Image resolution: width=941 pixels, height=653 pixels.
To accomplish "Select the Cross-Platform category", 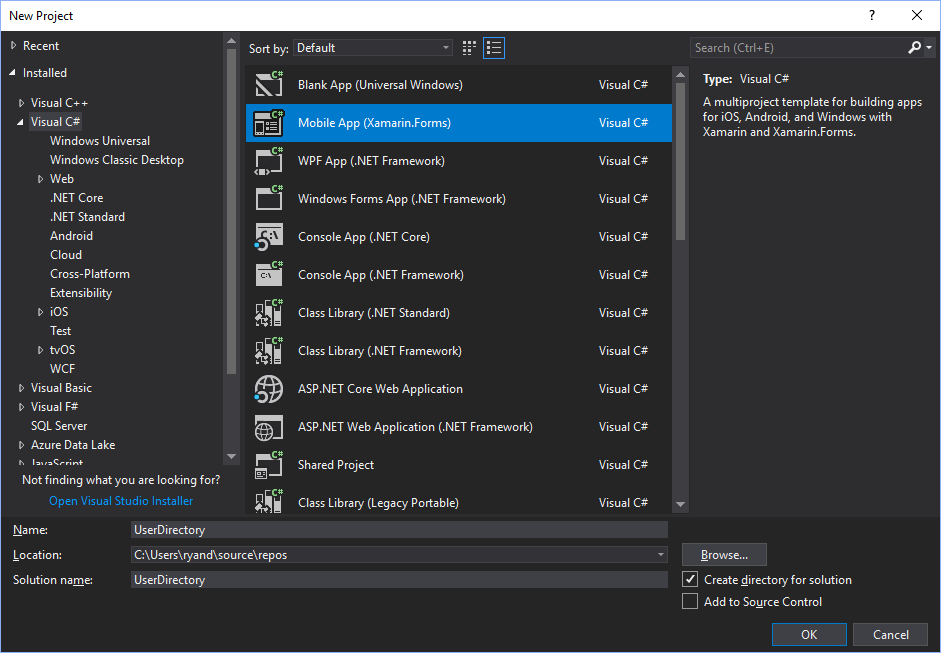I will point(89,274).
